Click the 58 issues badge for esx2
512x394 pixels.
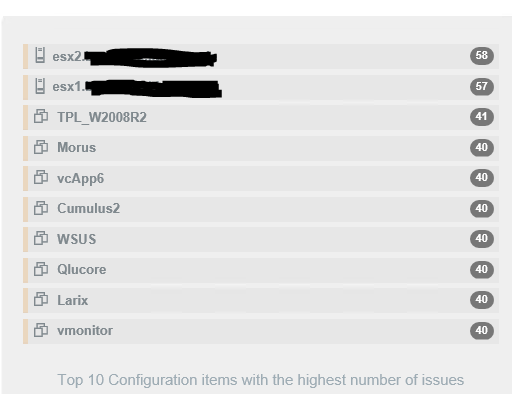click(482, 55)
